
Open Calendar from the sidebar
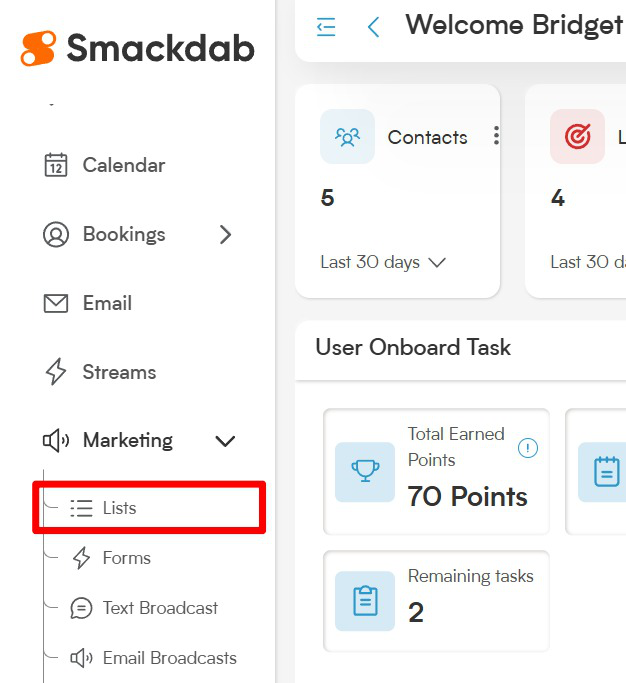pyautogui.click(x=105, y=165)
